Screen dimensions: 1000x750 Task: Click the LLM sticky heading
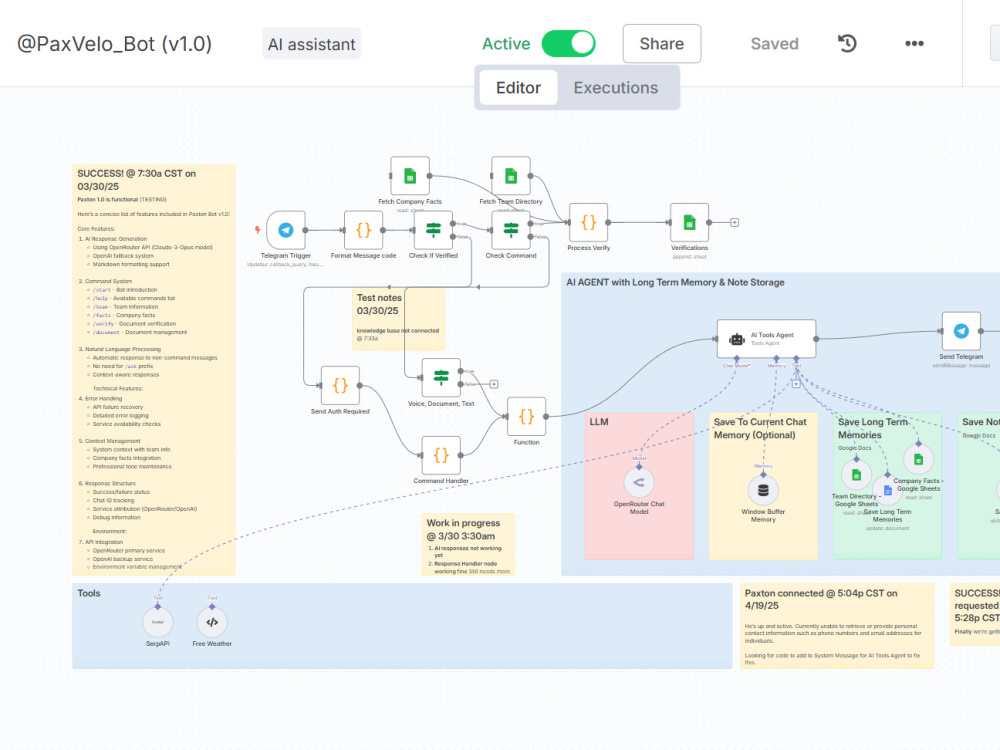(x=599, y=422)
